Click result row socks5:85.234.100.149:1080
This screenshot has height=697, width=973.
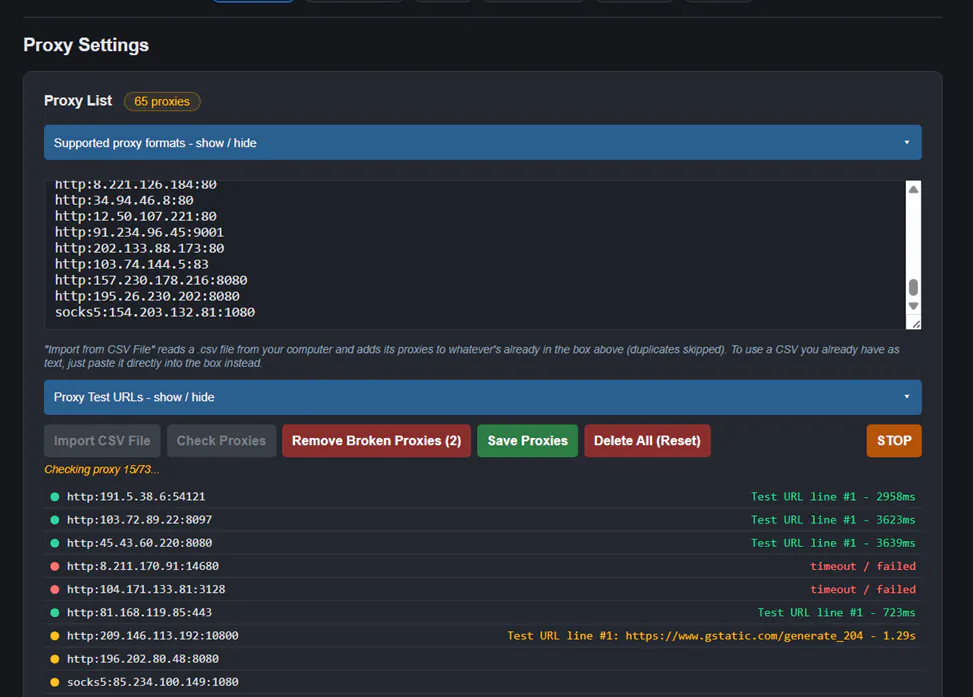pos(482,682)
